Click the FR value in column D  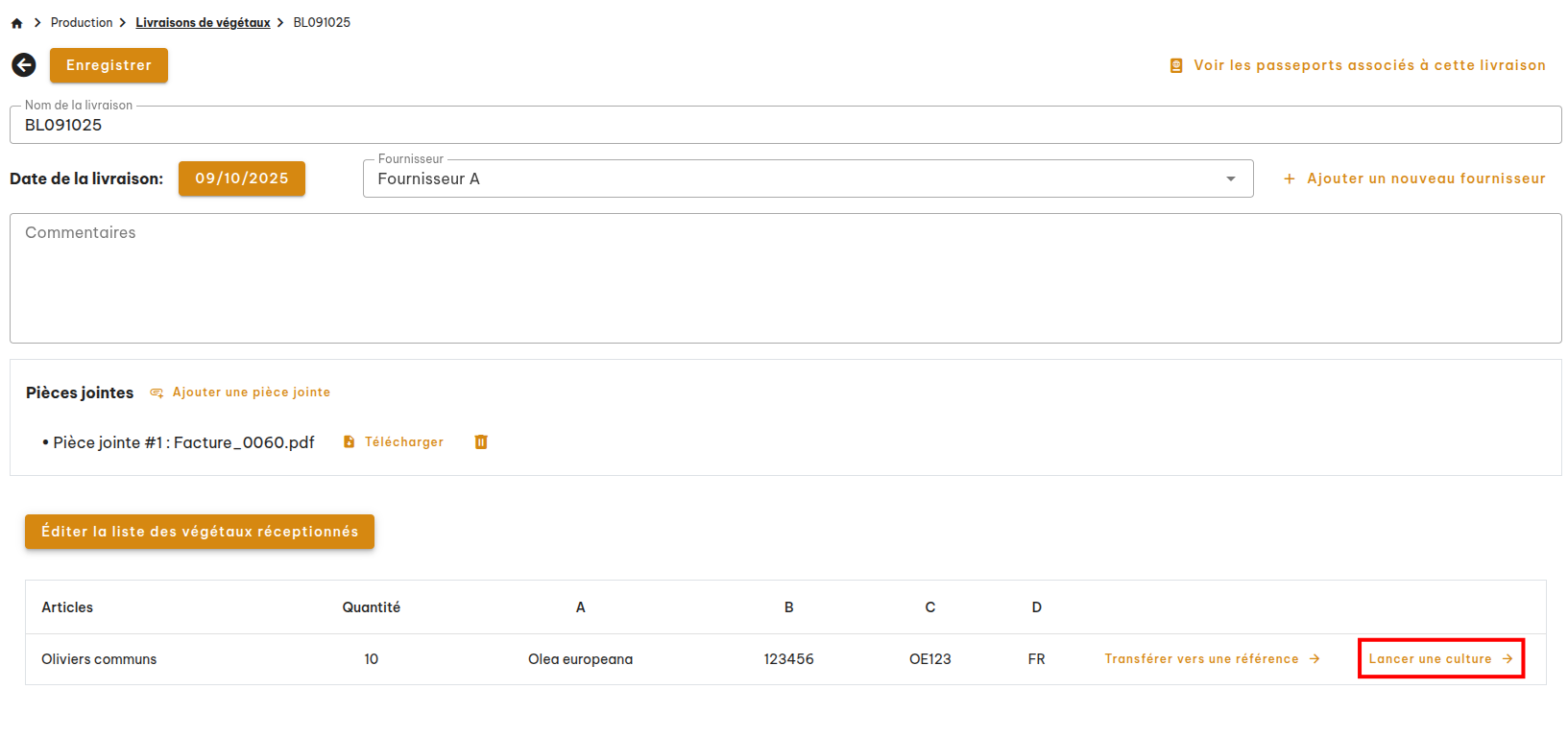(x=1036, y=659)
